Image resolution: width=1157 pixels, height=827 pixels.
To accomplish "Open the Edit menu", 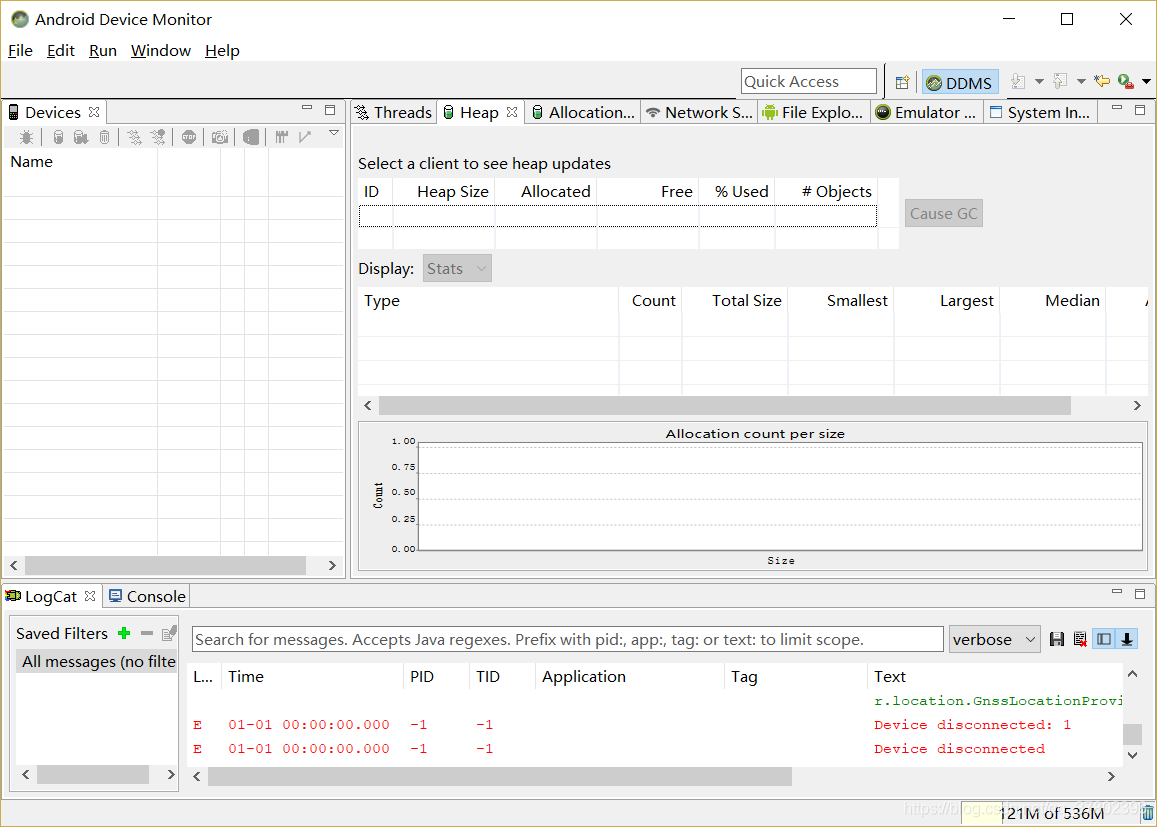I will [x=61, y=51].
